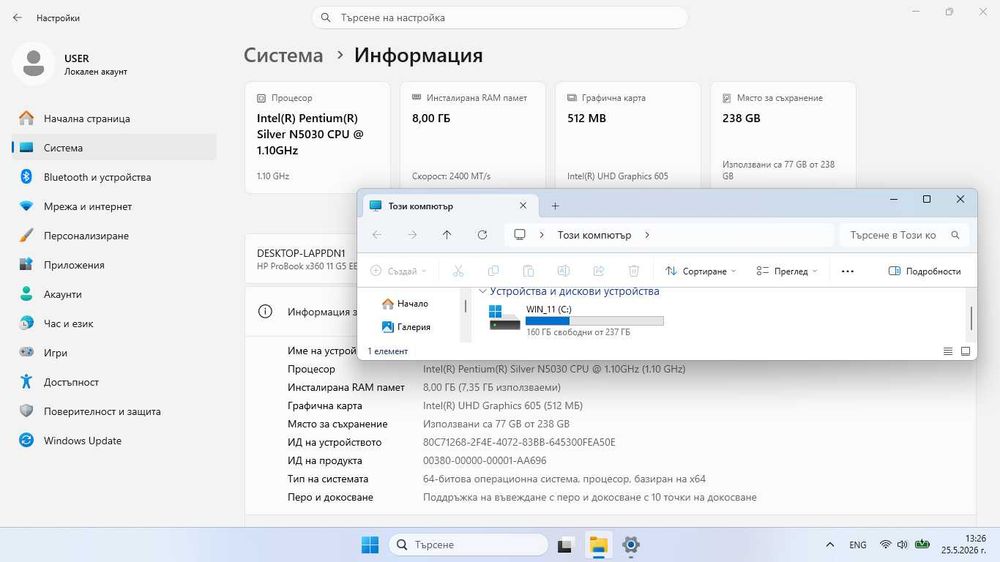Image resolution: width=1000 pixels, height=562 pixels.
Task: Open the Сортиране dropdown
Action: point(700,271)
